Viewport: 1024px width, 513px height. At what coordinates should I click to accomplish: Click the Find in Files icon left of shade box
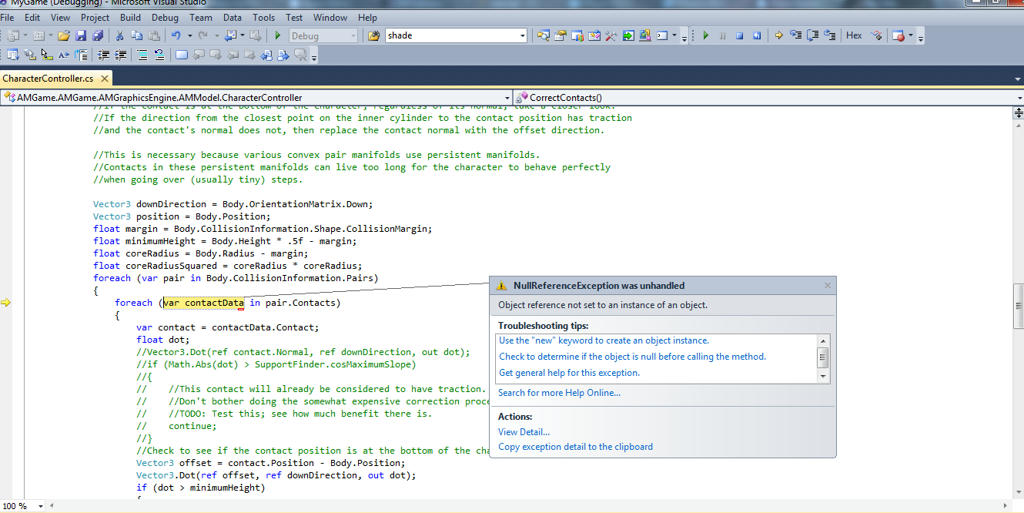coord(374,36)
